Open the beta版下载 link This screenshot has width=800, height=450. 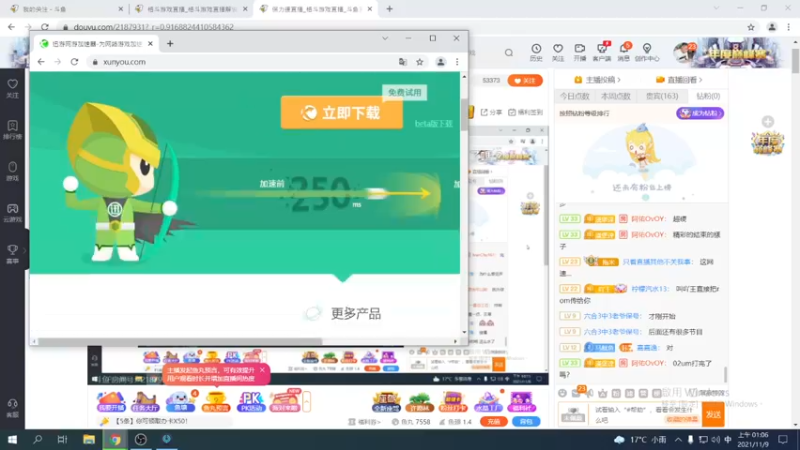pos(433,123)
